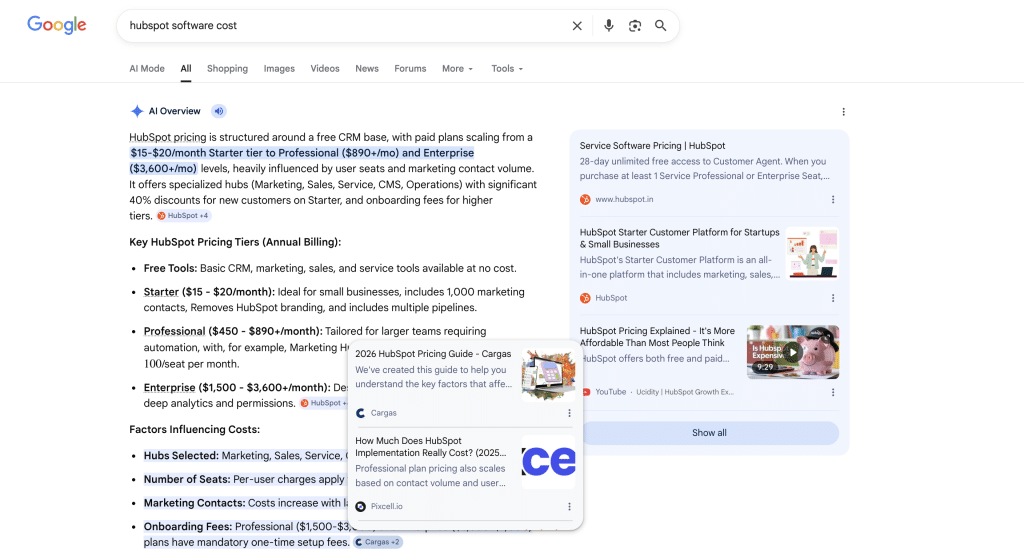Open AI Overview three-dot options menu
Screen dimensions: 1024x556
coord(843,112)
